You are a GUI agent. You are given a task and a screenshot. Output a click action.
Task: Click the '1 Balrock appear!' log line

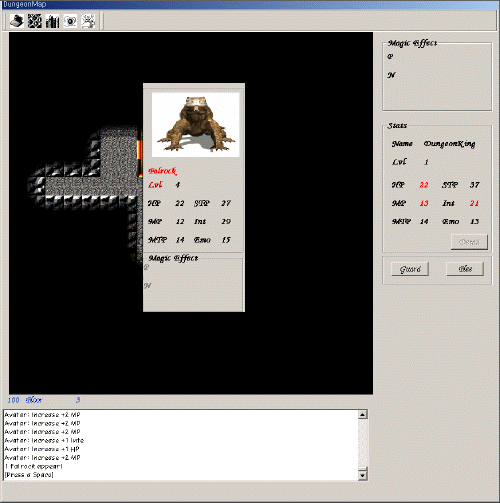(33, 466)
